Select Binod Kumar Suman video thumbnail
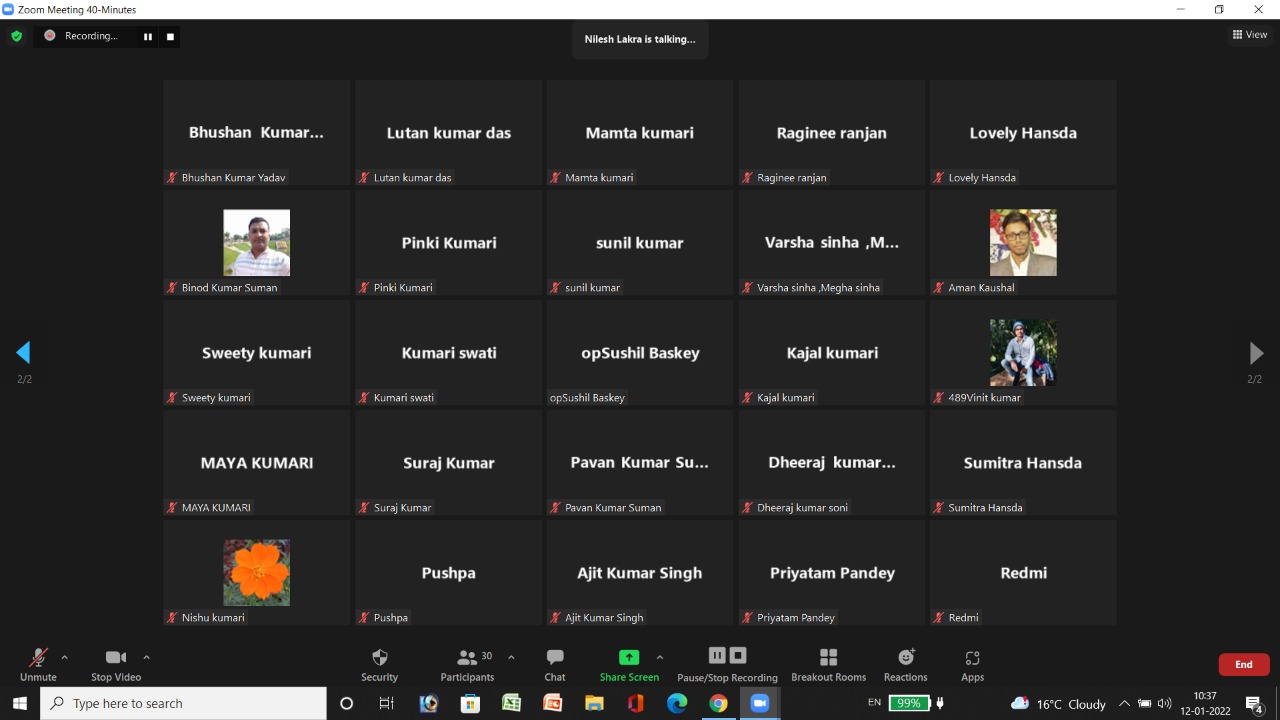Screen dimensions: 1280x720 [x=257, y=242]
